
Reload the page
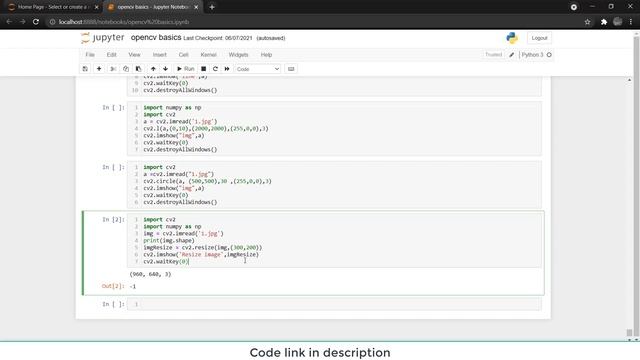pyautogui.click(x=36, y=22)
